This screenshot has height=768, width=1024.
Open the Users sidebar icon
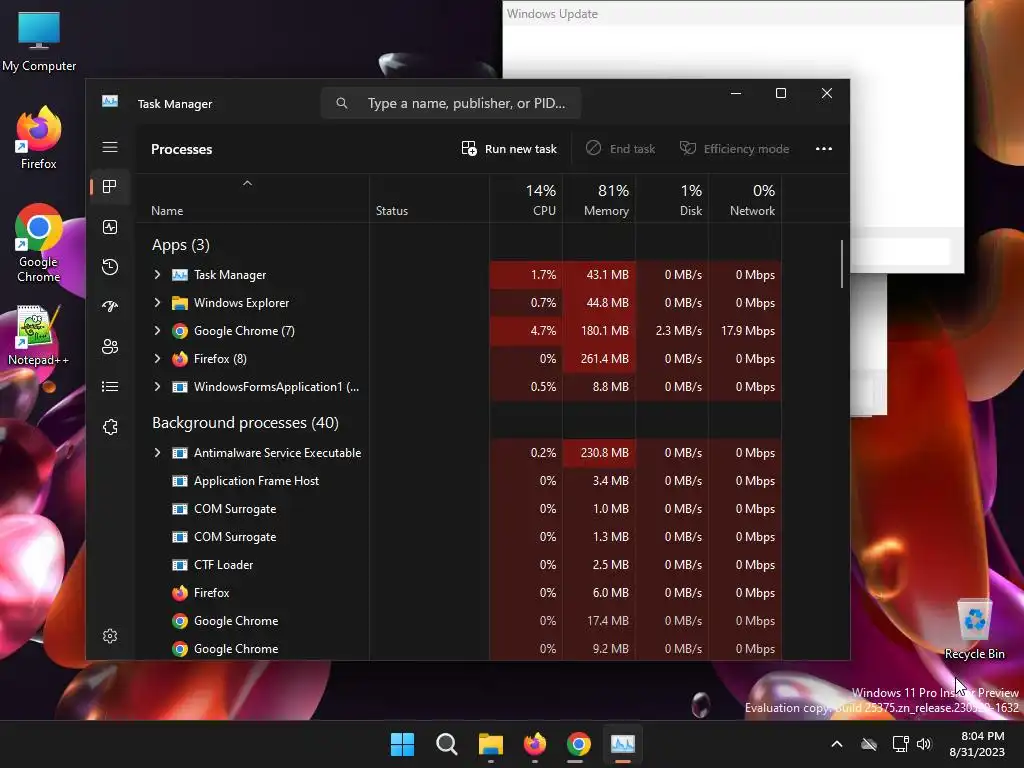tap(110, 346)
